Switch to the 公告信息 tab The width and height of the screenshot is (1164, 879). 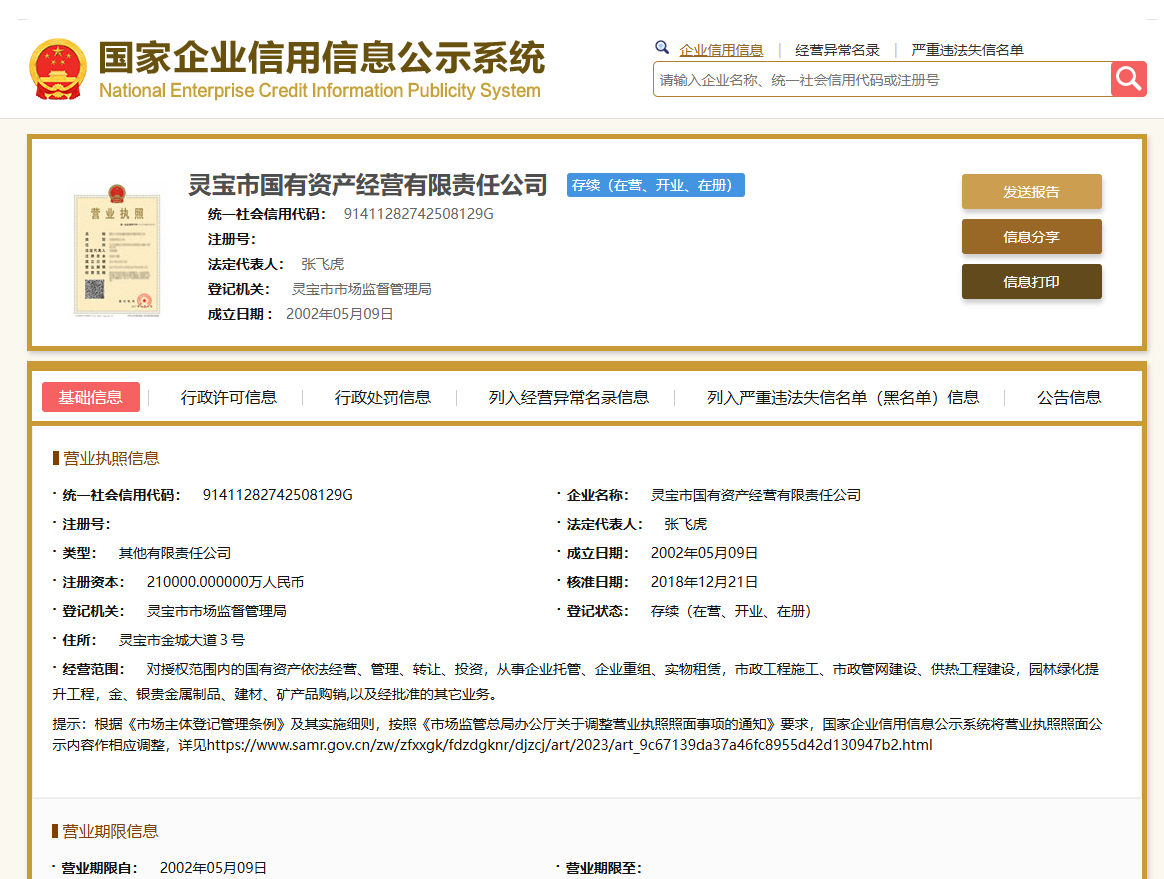pos(1069,397)
